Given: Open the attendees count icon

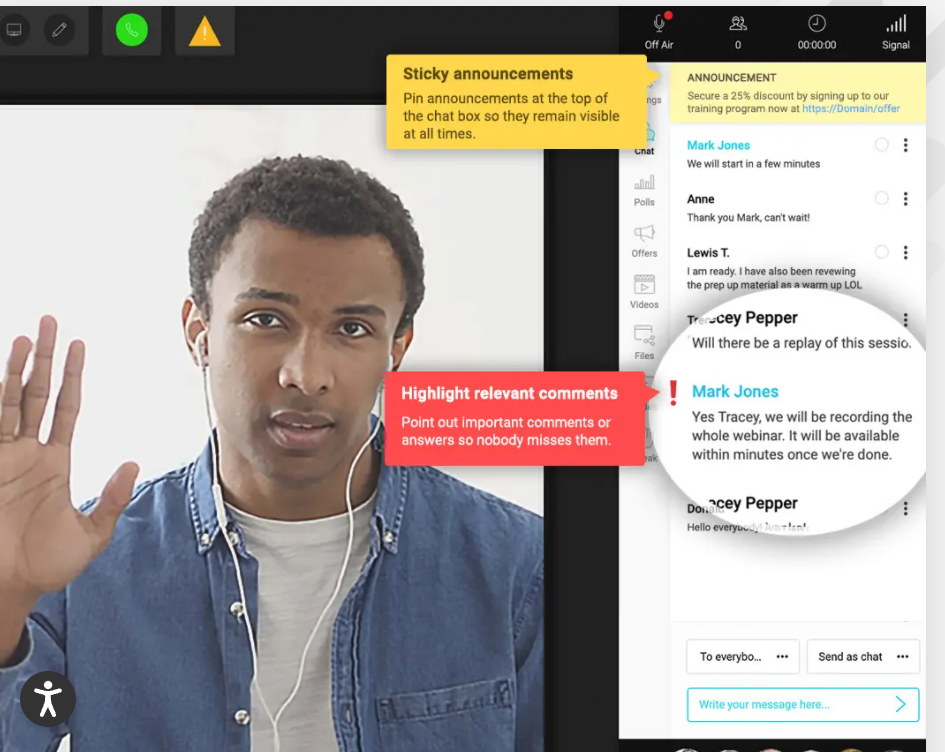Looking at the screenshot, I should (x=738, y=24).
